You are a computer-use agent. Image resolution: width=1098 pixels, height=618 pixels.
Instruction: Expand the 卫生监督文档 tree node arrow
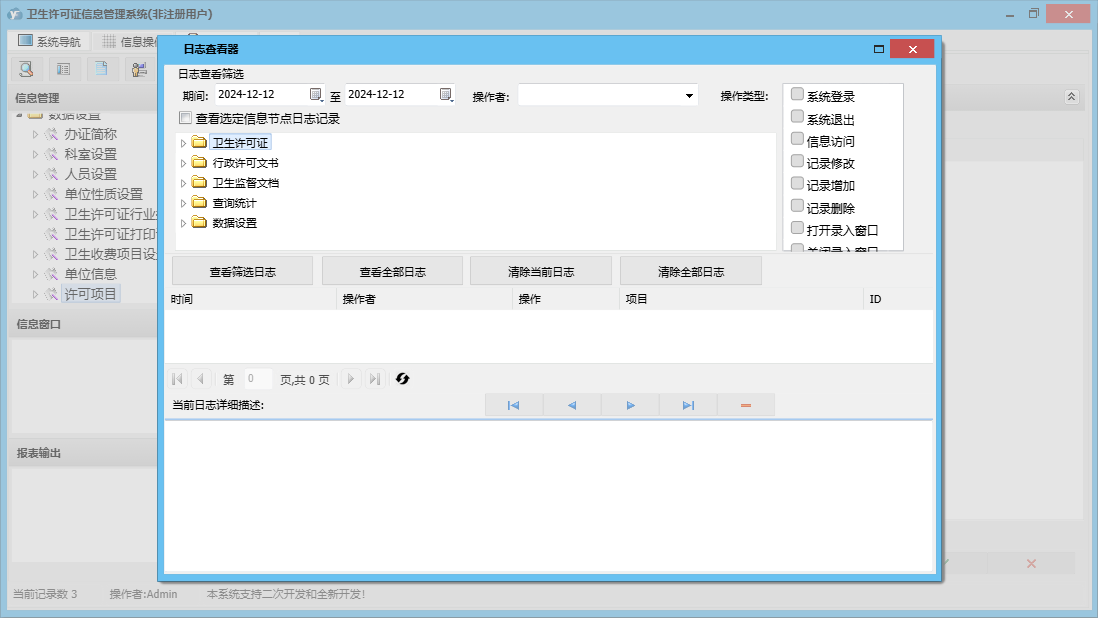pos(183,183)
